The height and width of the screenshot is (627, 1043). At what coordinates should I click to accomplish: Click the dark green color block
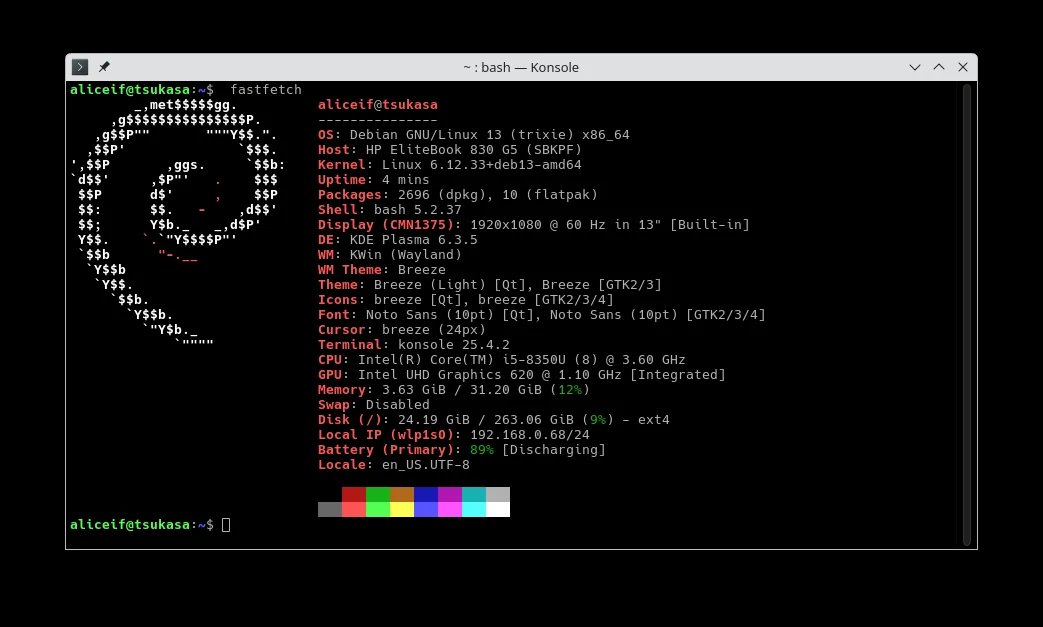coord(378,494)
